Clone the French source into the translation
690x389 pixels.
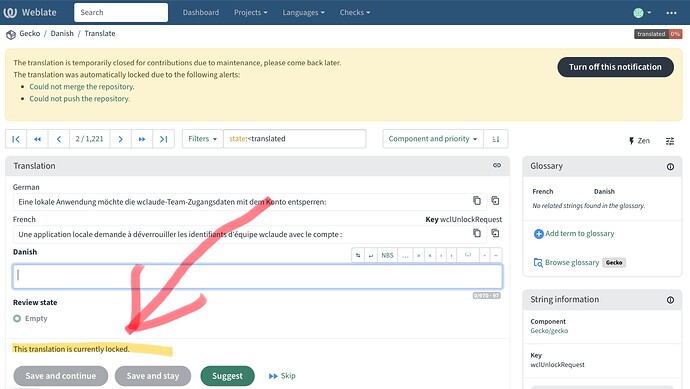(495, 233)
